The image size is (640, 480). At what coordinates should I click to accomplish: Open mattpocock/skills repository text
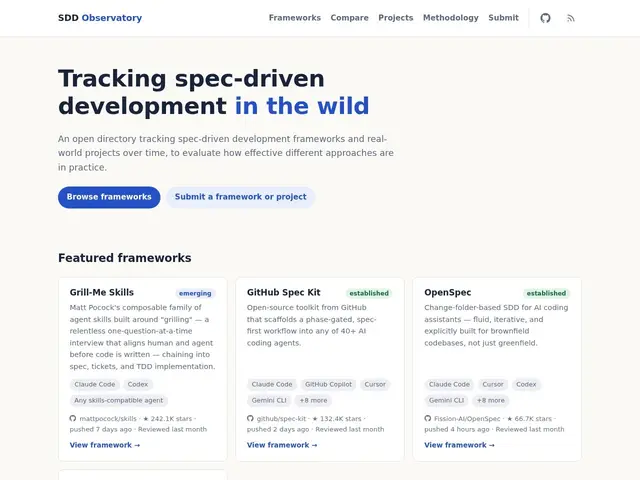[x=108, y=419]
